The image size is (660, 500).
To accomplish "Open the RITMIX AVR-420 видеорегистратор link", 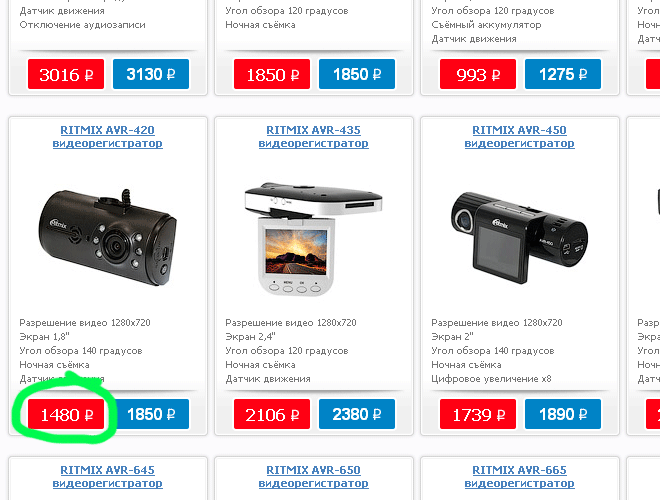I will point(107,136).
